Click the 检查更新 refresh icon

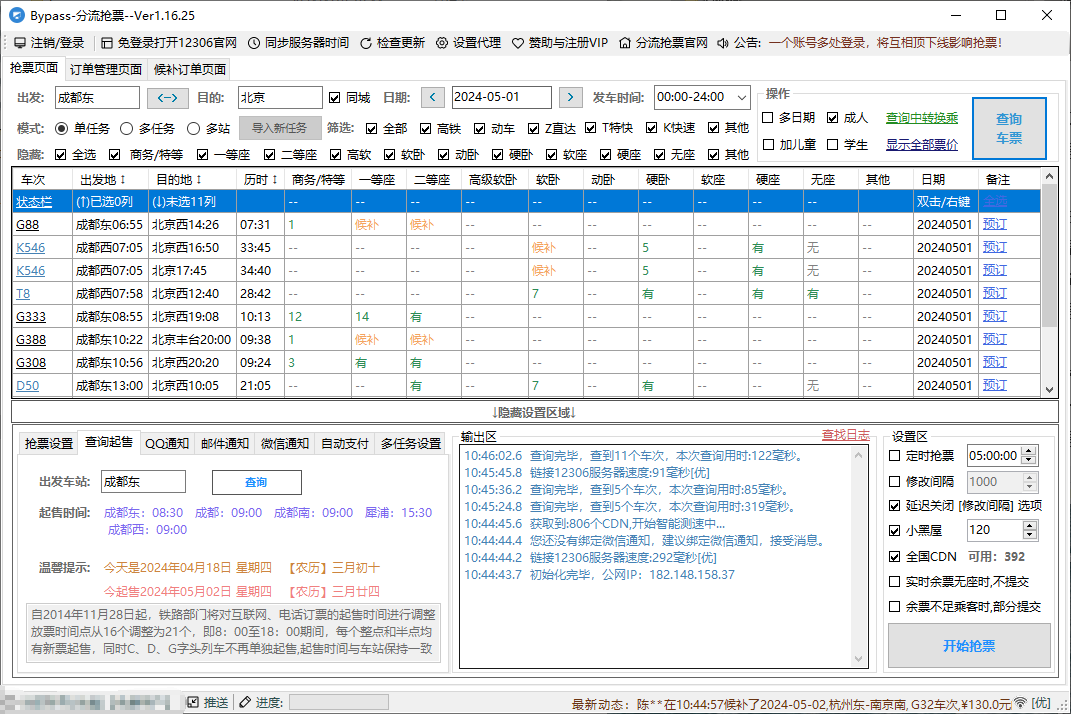tap(366, 43)
